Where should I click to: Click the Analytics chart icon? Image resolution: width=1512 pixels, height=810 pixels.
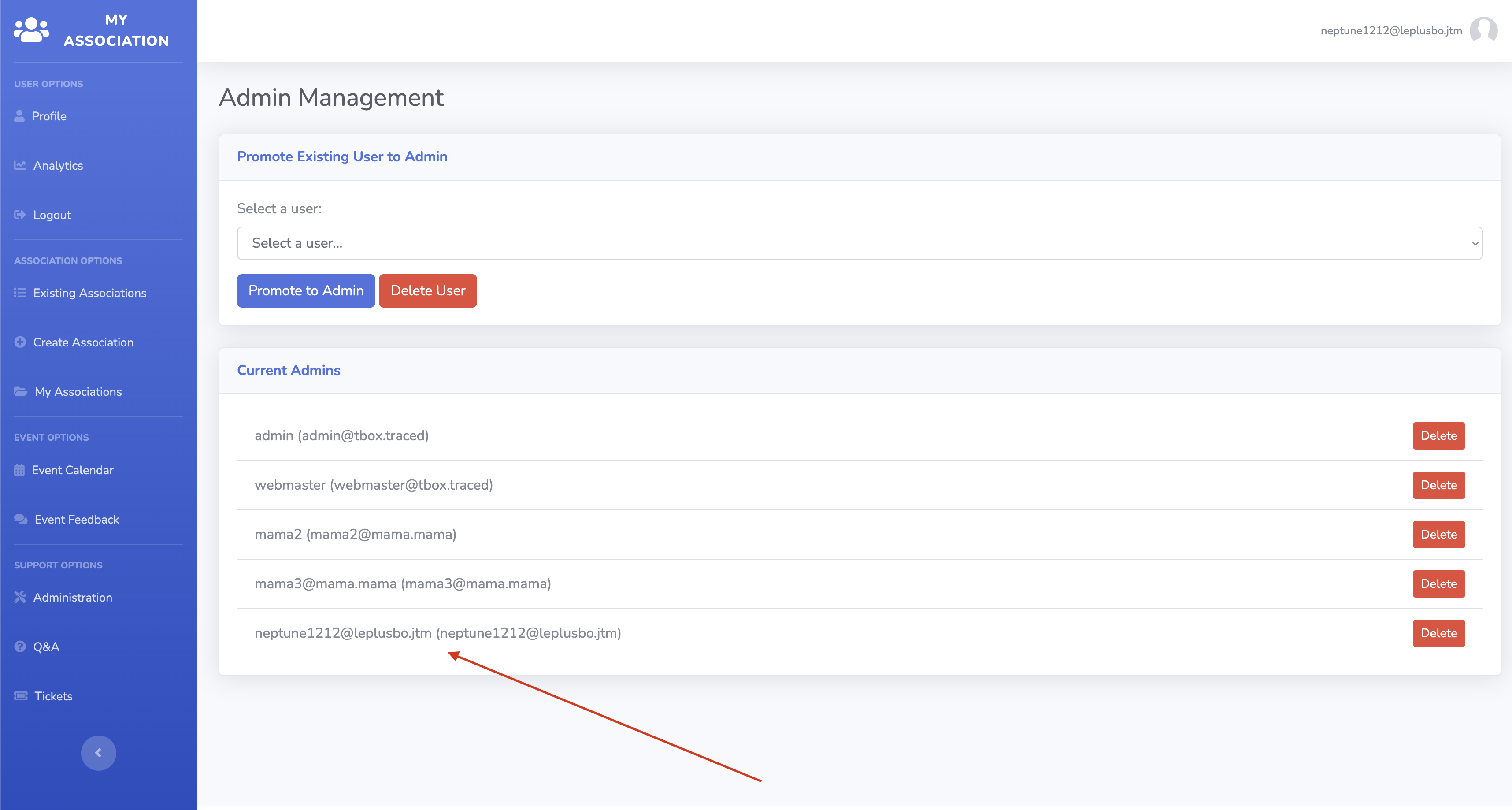click(x=20, y=165)
